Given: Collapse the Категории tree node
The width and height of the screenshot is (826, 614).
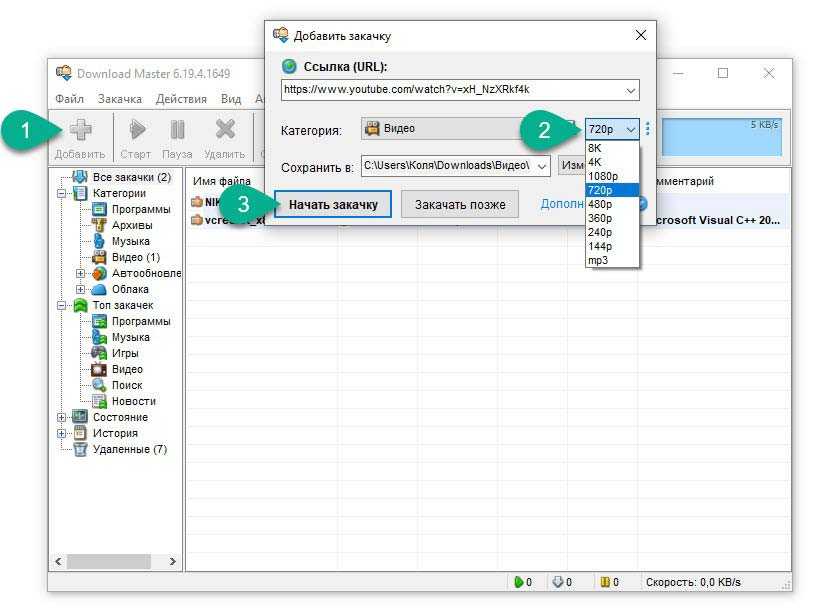Looking at the screenshot, I should 62,193.
